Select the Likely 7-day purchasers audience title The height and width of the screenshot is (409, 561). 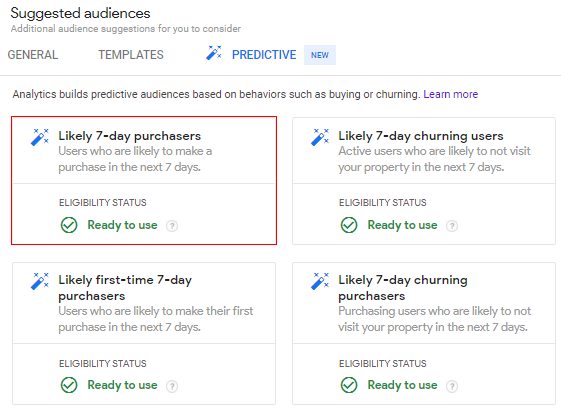click(x=130, y=136)
